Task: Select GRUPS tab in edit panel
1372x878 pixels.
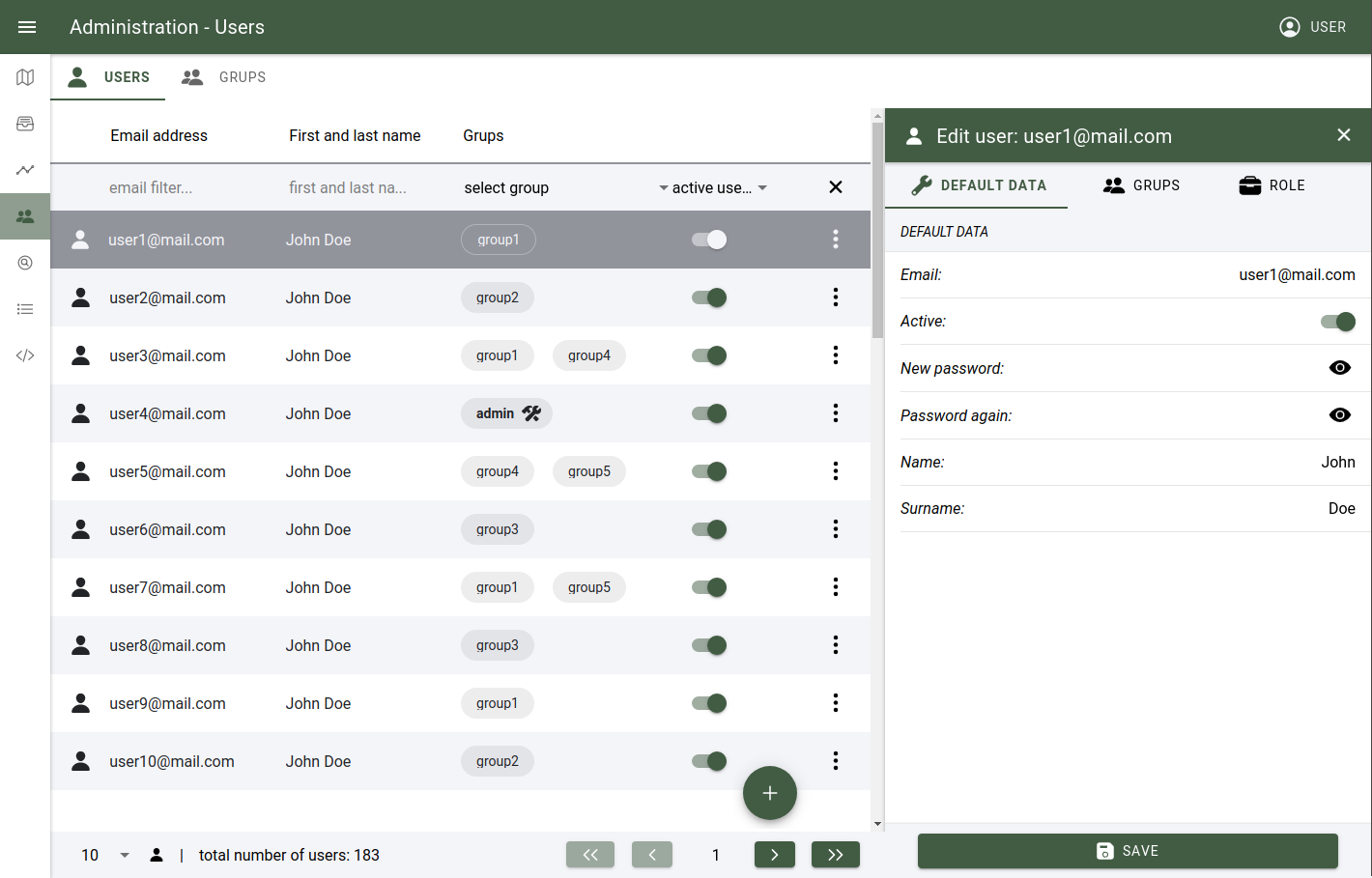Action: 1141,185
